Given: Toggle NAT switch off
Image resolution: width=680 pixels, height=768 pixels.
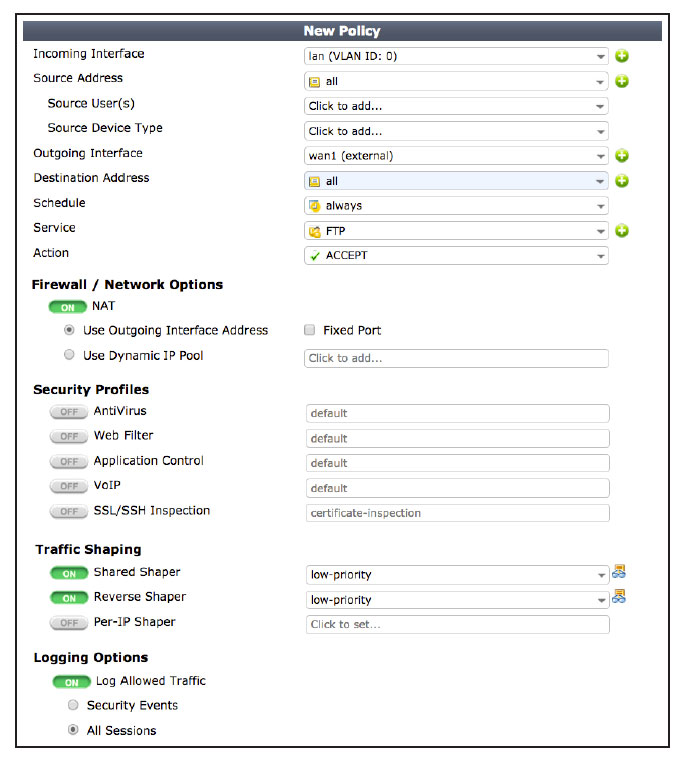Looking at the screenshot, I should pos(68,307).
